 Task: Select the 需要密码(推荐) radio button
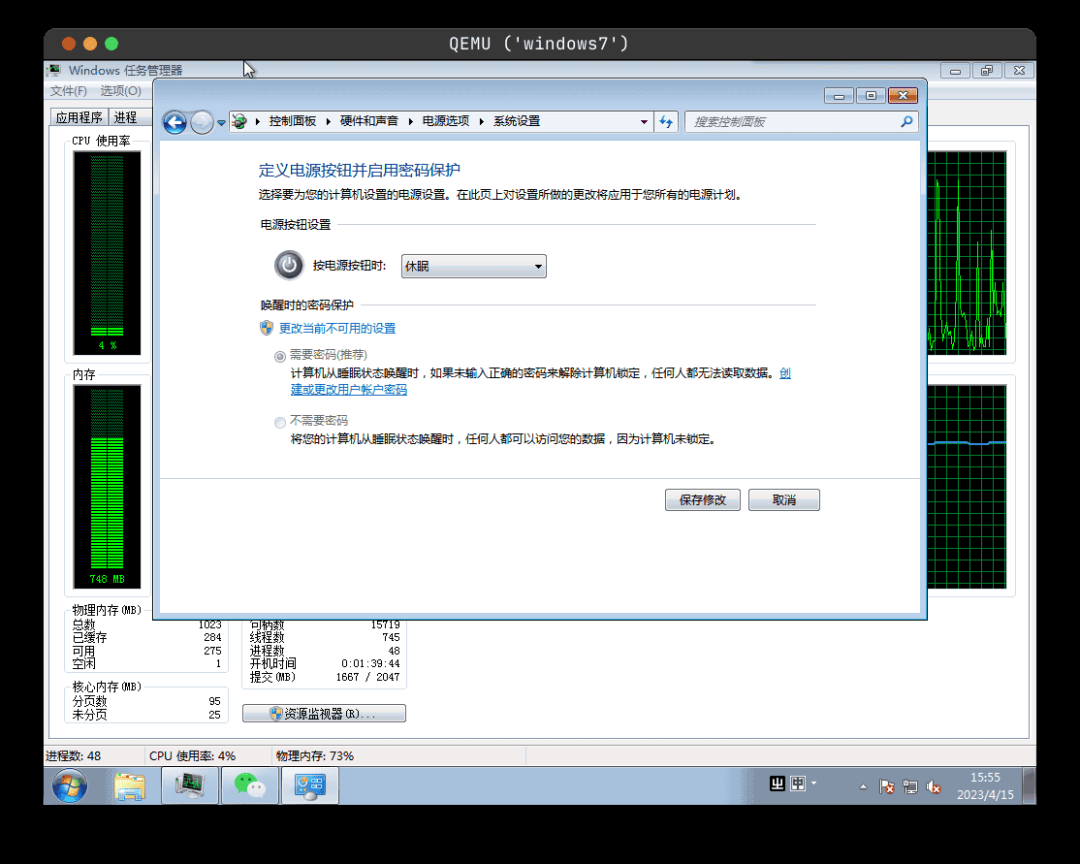(x=281, y=355)
